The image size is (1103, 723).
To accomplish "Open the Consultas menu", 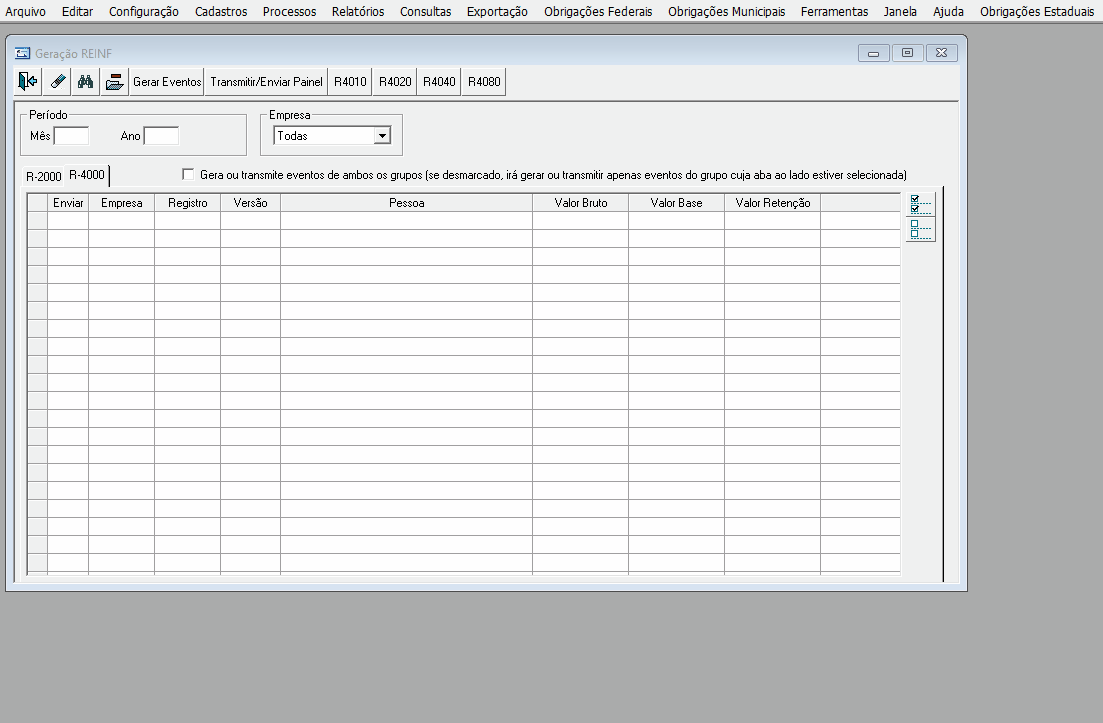I will click(426, 11).
